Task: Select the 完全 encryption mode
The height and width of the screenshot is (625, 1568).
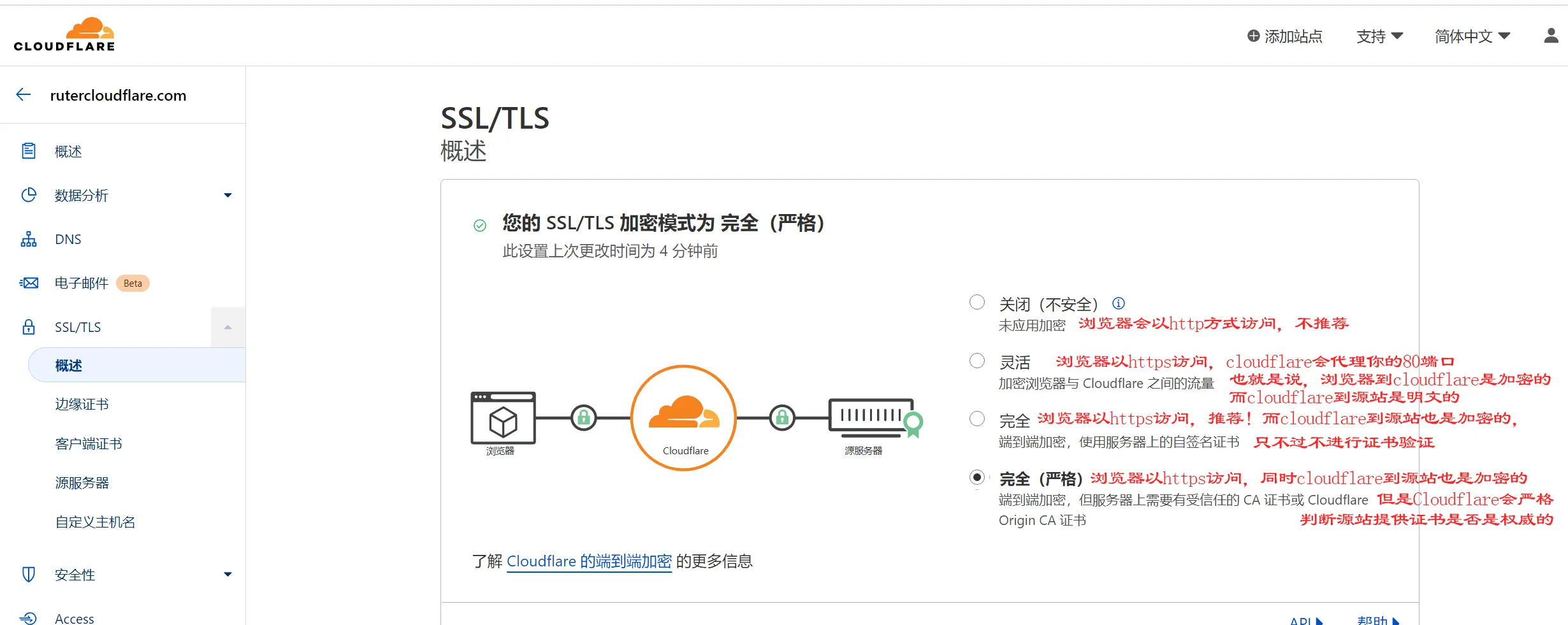Action: pyautogui.click(x=977, y=419)
